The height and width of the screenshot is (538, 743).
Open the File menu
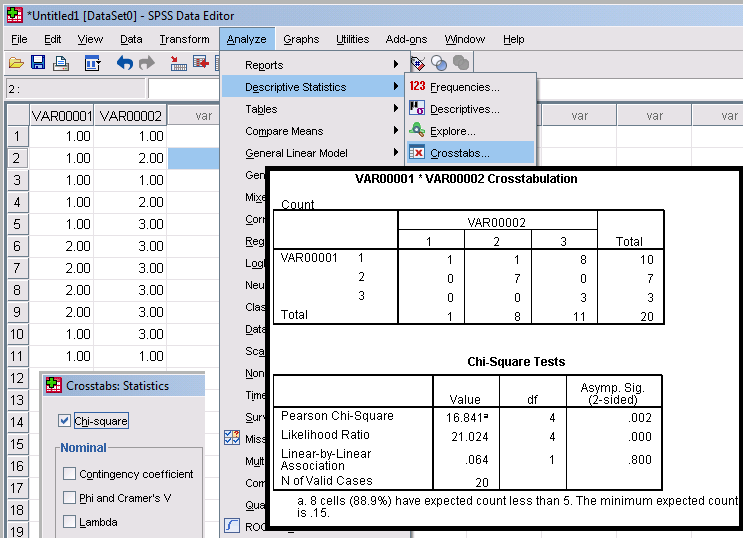pos(19,39)
